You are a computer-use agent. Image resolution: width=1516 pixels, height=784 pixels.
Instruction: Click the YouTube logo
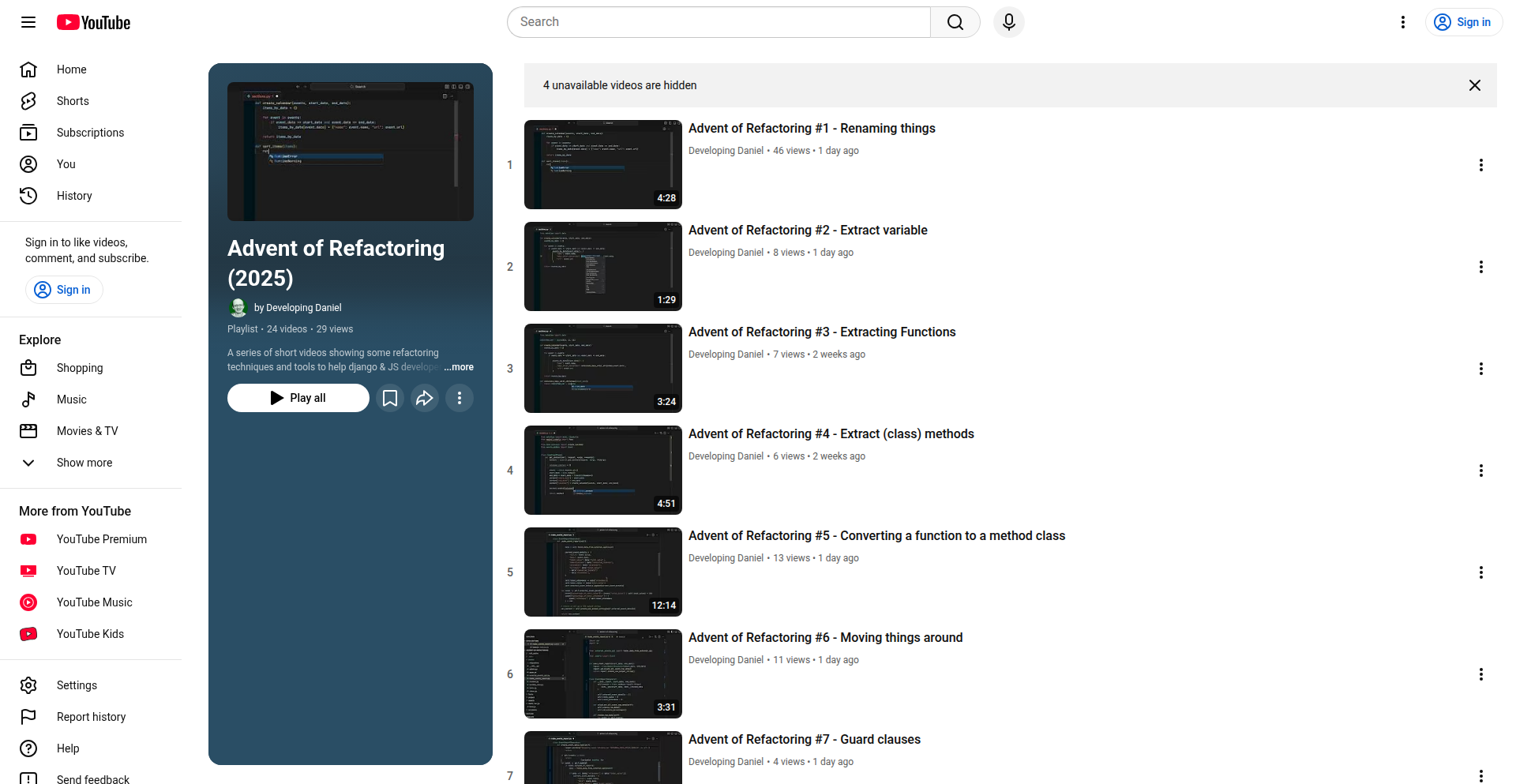tap(93, 22)
